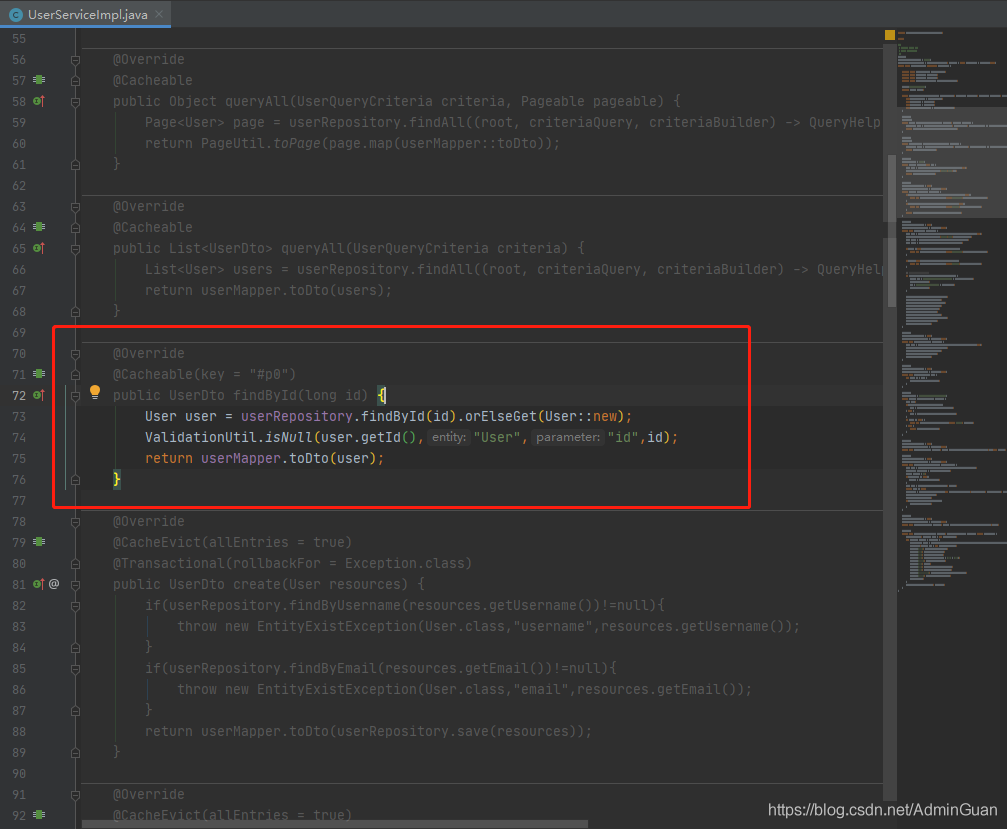
Task: Click the @ gutter icon on line 81
Action: 54,584
